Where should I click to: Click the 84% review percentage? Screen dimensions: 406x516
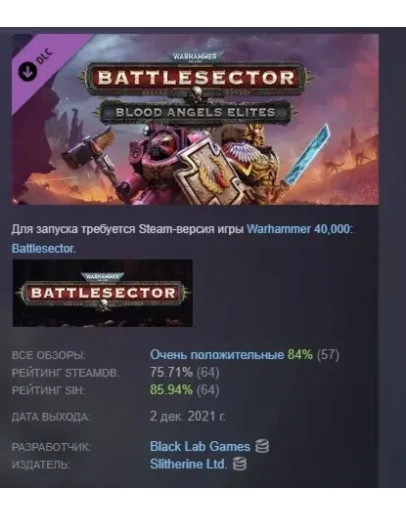click(x=300, y=355)
